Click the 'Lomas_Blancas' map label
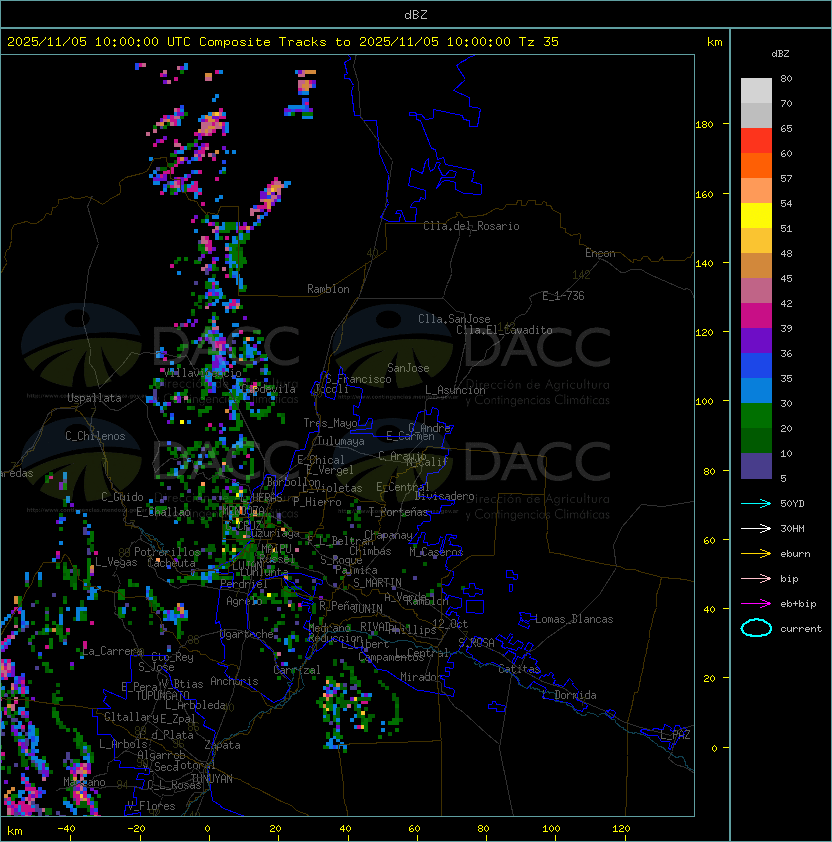The height and width of the screenshot is (842, 832). tap(574, 619)
